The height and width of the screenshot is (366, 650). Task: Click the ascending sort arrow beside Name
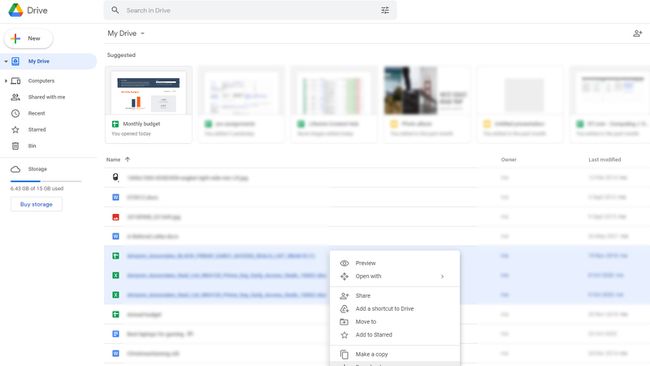tap(127, 160)
